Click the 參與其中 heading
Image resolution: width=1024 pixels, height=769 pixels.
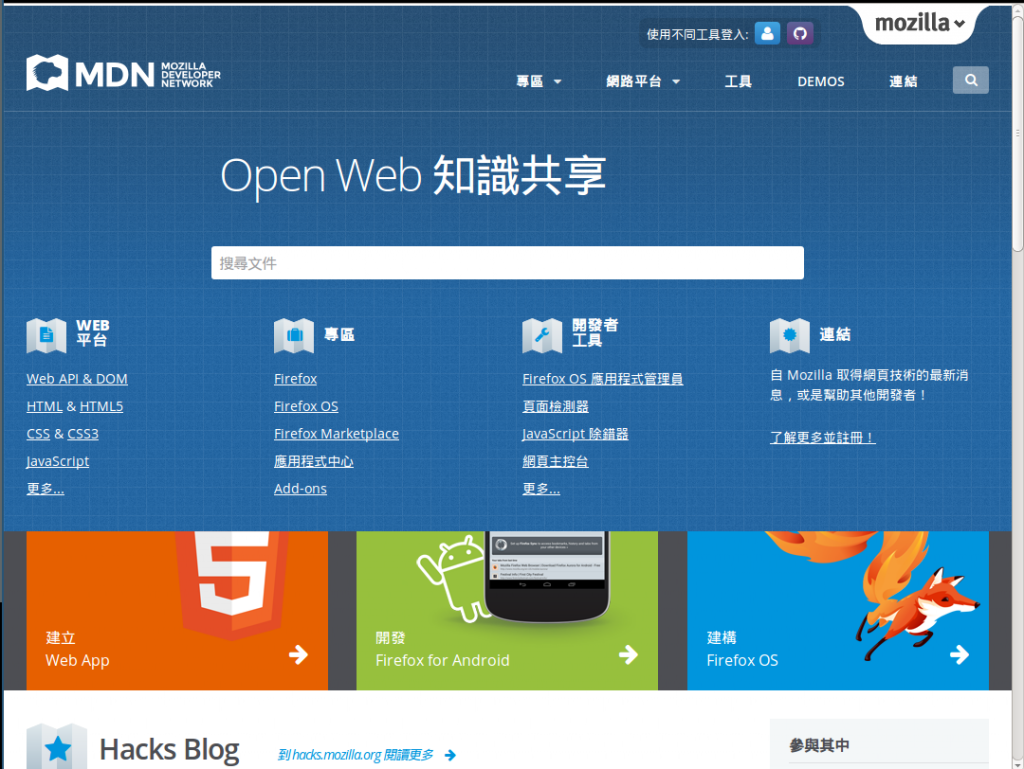click(x=819, y=745)
